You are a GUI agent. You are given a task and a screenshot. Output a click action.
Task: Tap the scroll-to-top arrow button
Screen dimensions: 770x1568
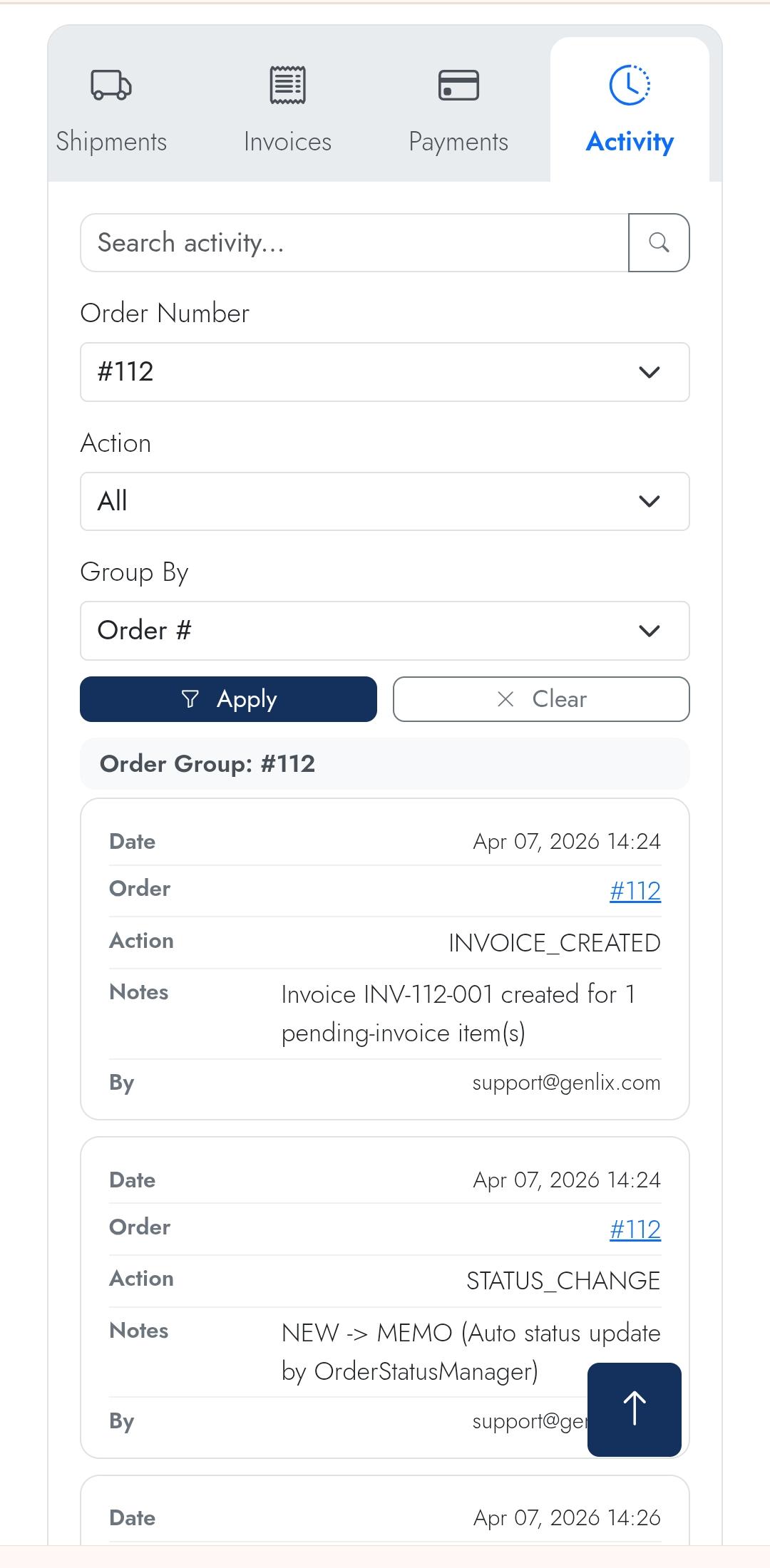coord(634,1409)
